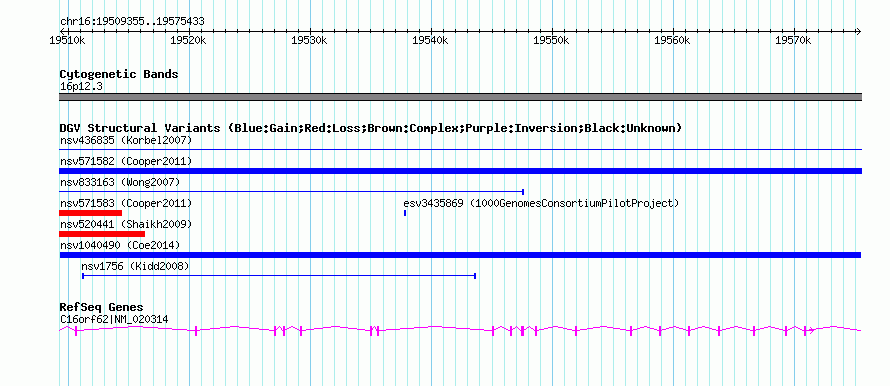Image resolution: width=890 pixels, height=386 pixels.
Task: Click the nsv1756 (Kidd2008) label
Action: pos(135,266)
